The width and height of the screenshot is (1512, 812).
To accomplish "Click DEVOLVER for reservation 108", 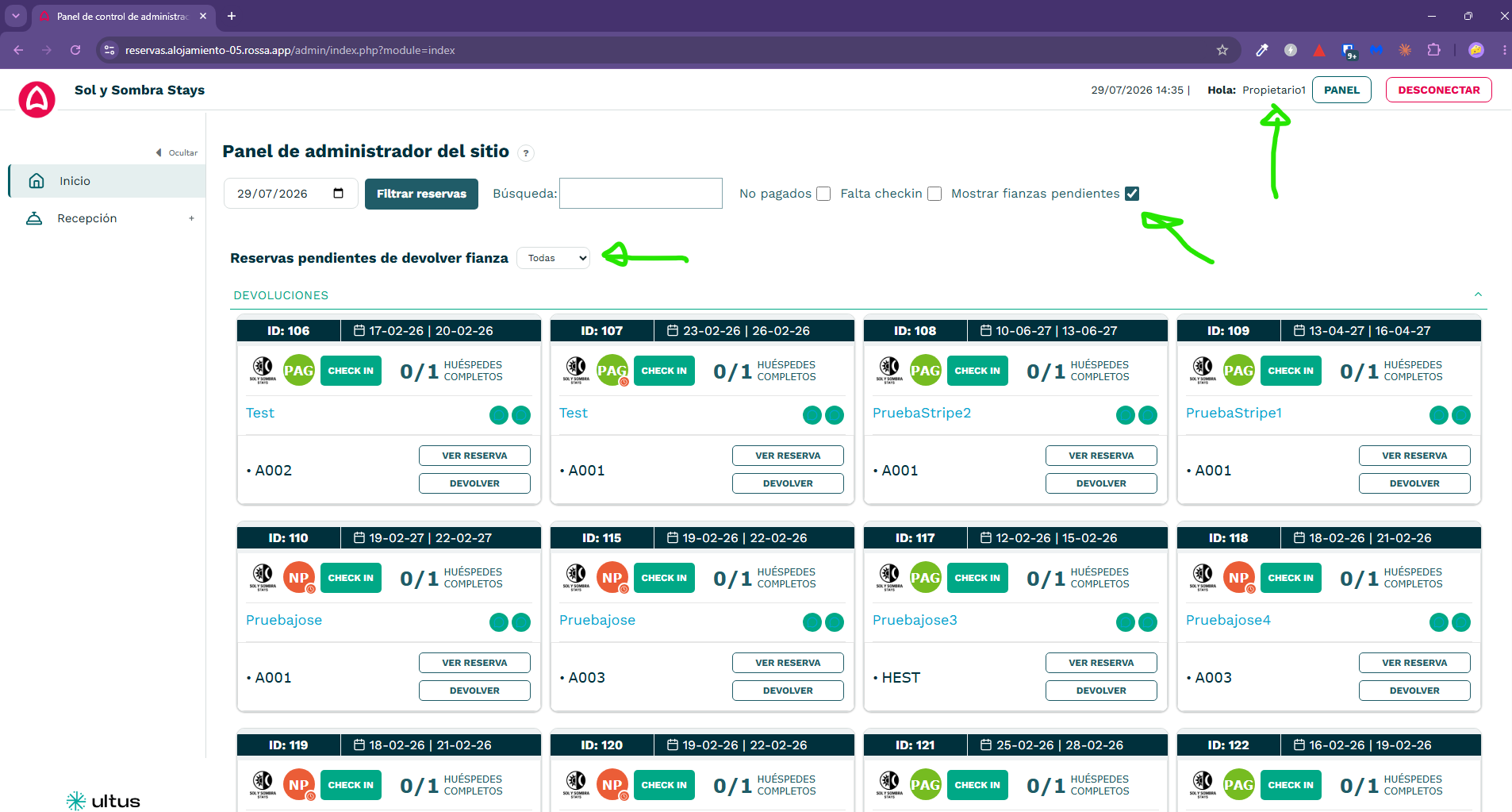I will coord(1101,483).
